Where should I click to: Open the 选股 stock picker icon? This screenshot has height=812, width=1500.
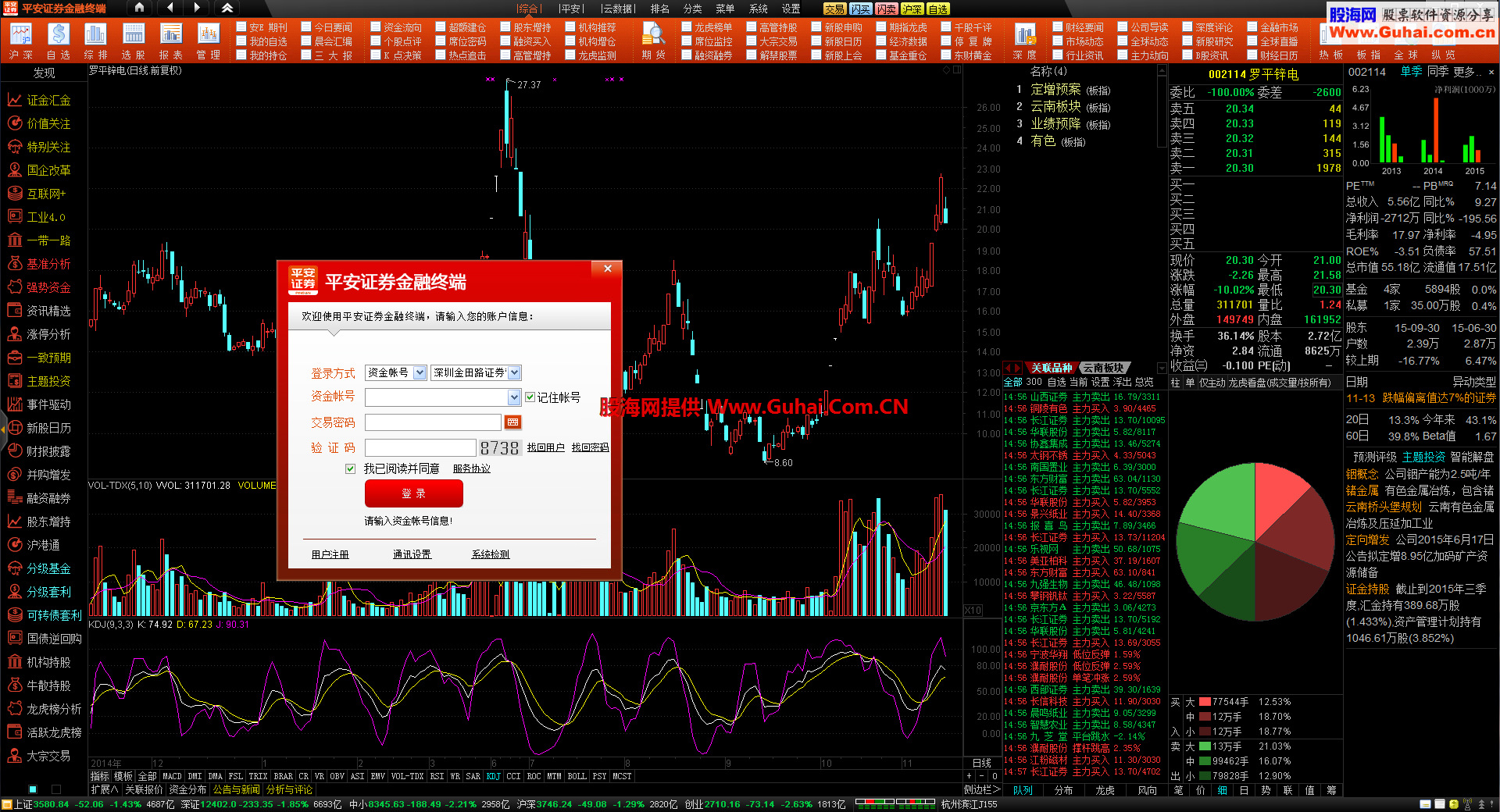point(134,41)
